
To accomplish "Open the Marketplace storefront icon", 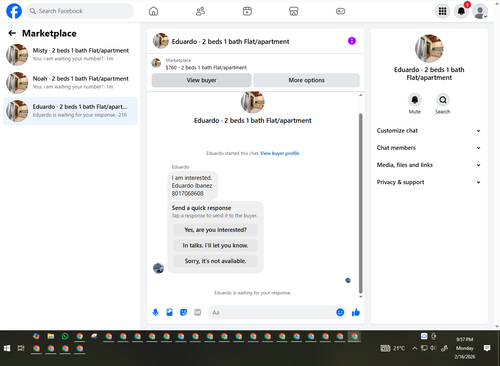I will (294, 11).
